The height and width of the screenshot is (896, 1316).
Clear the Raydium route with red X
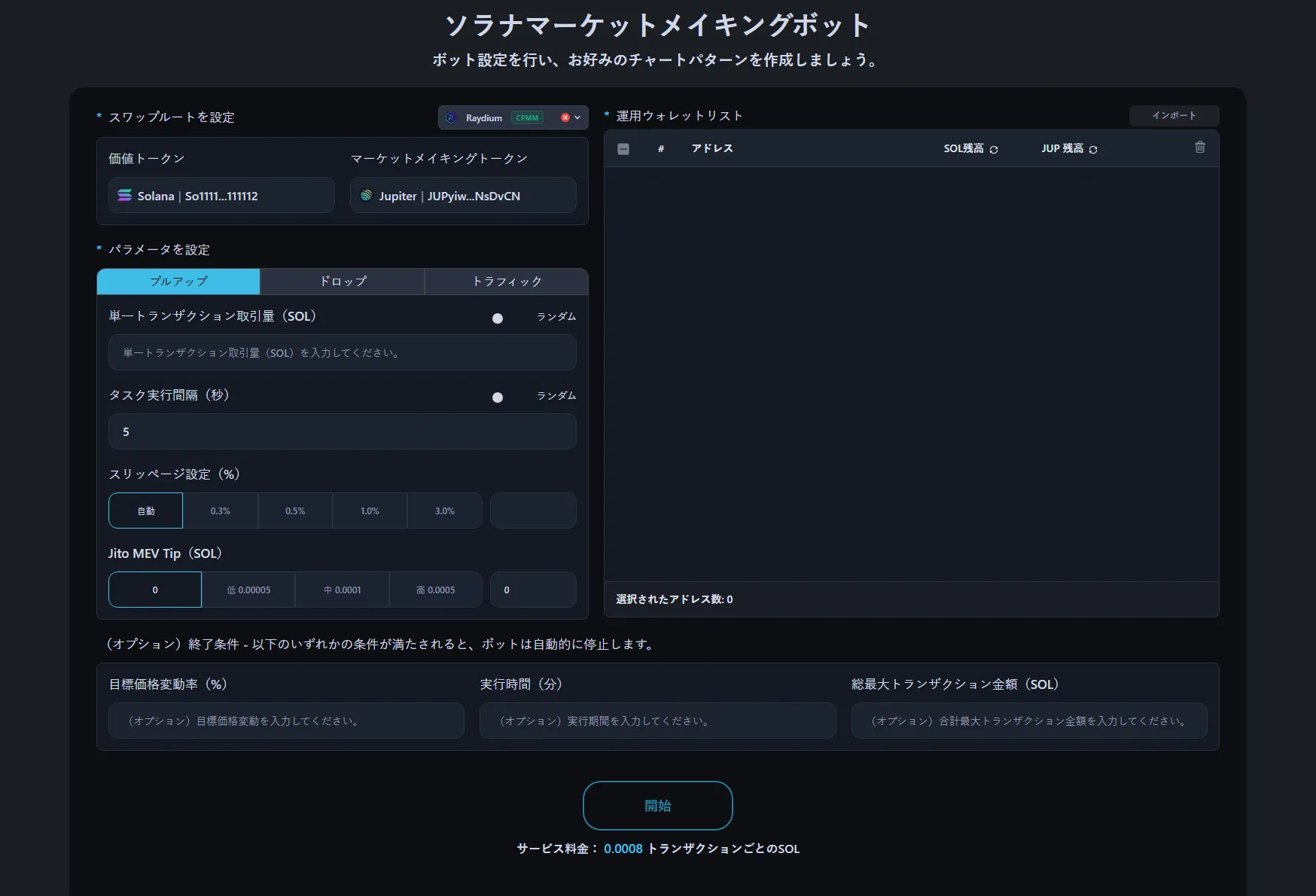click(565, 117)
